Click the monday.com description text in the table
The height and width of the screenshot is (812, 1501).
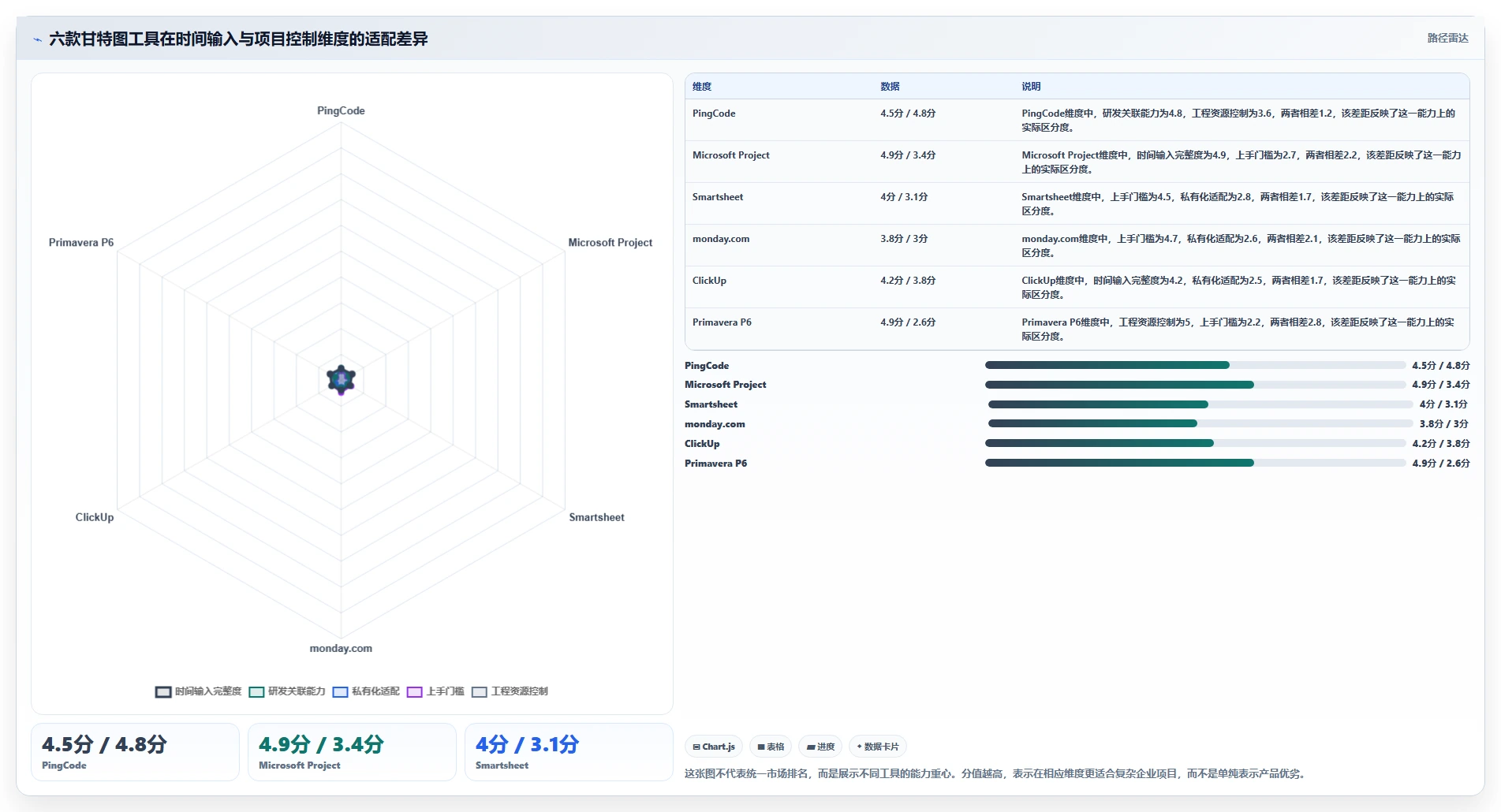[1241, 246]
